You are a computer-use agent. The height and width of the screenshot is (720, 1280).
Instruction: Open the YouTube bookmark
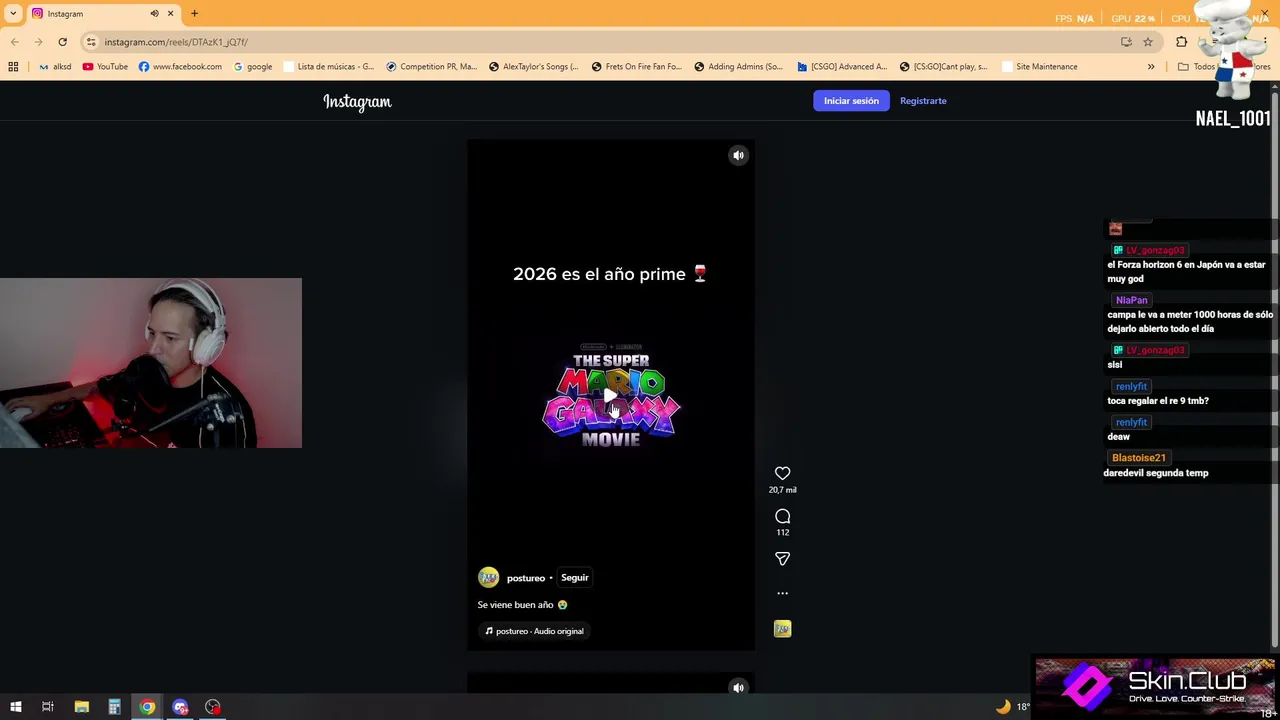click(105, 67)
